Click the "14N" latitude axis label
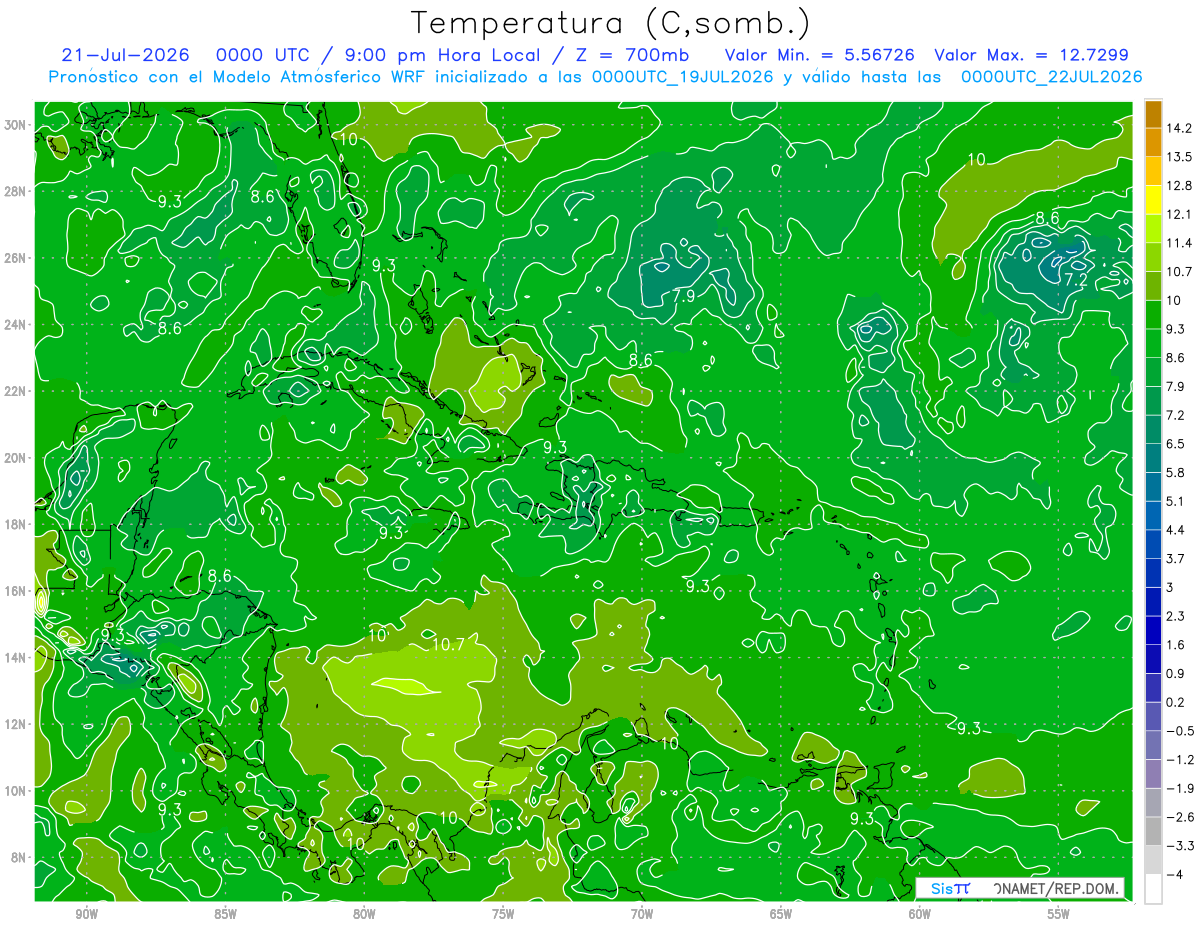 click(x=17, y=657)
